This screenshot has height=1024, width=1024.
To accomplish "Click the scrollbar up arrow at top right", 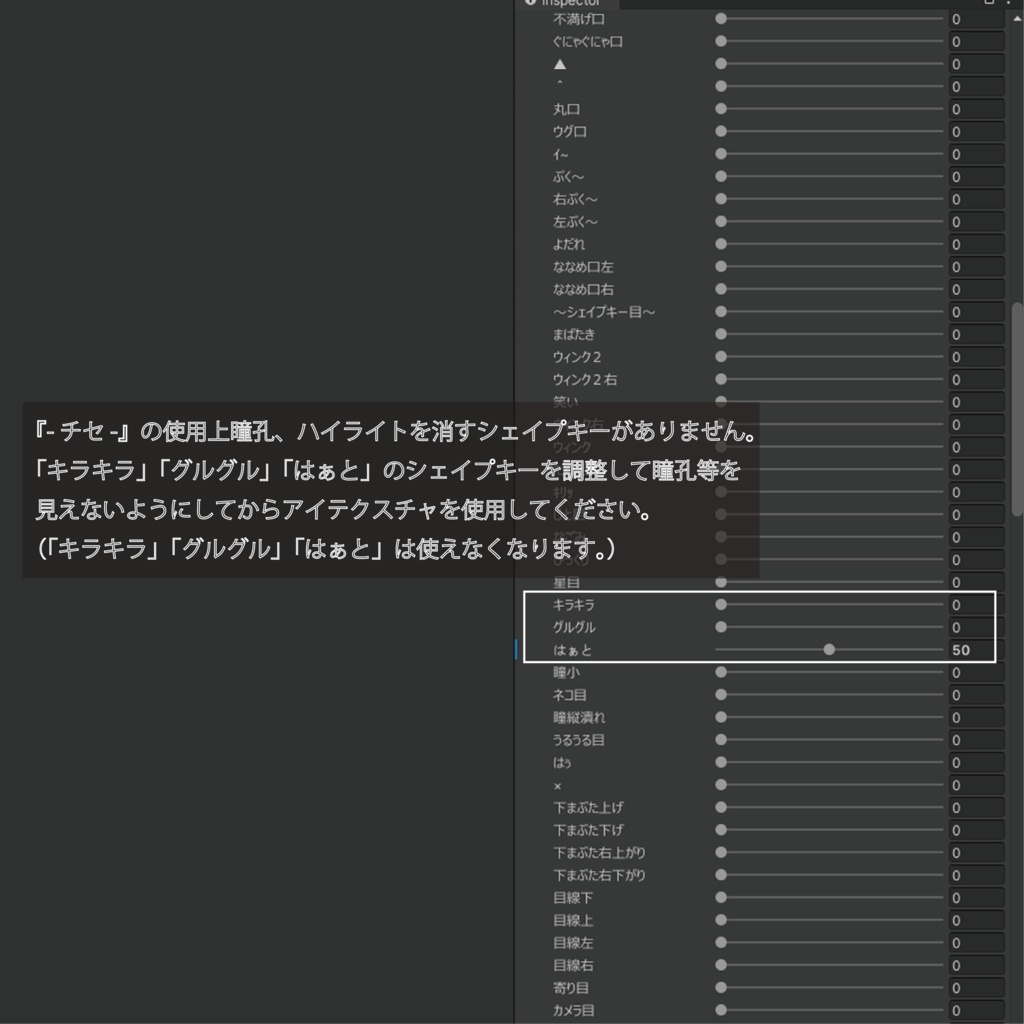I will point(1016,17).
